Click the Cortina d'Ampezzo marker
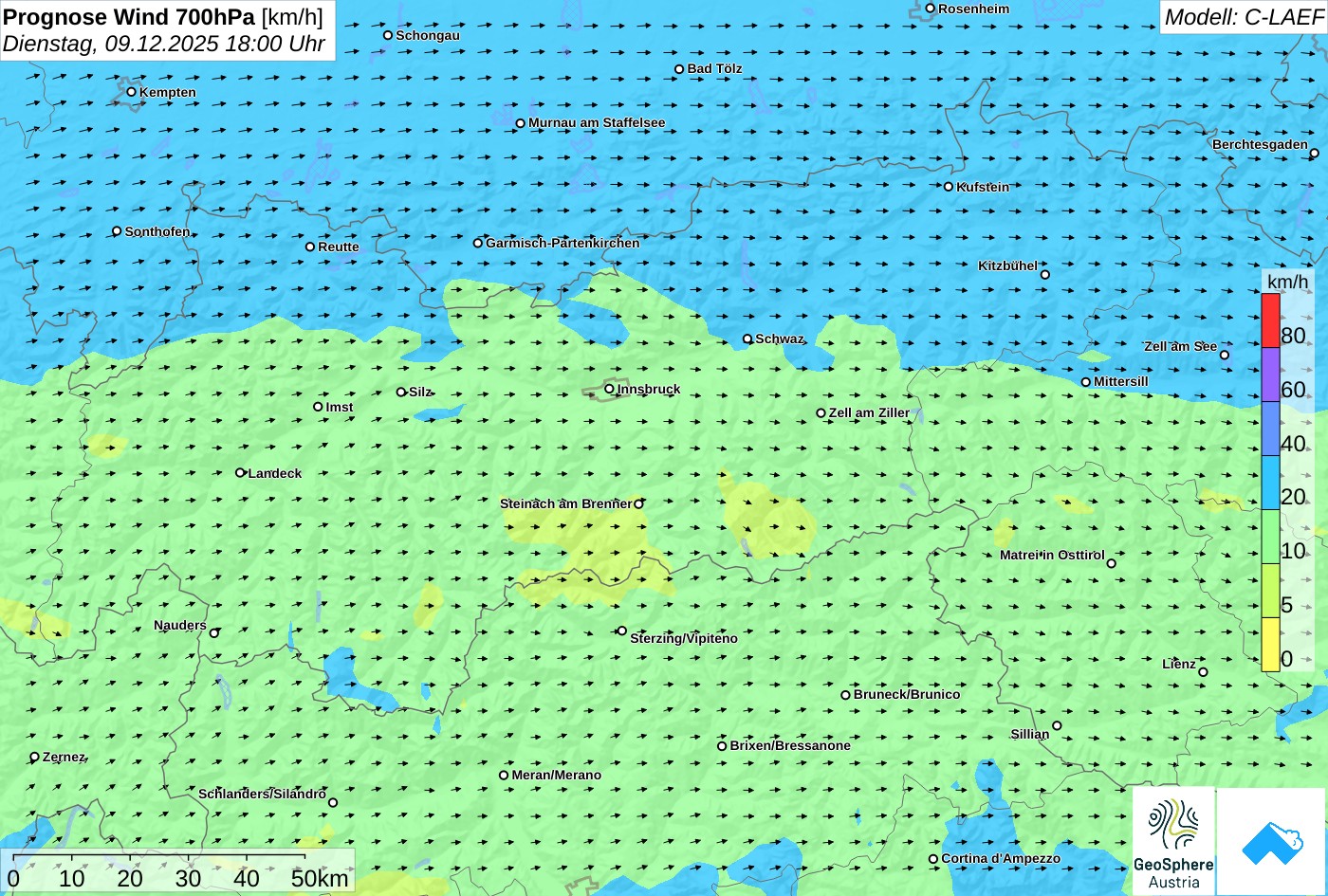Screen dimensions: 1328x896 tap(932, 859)
